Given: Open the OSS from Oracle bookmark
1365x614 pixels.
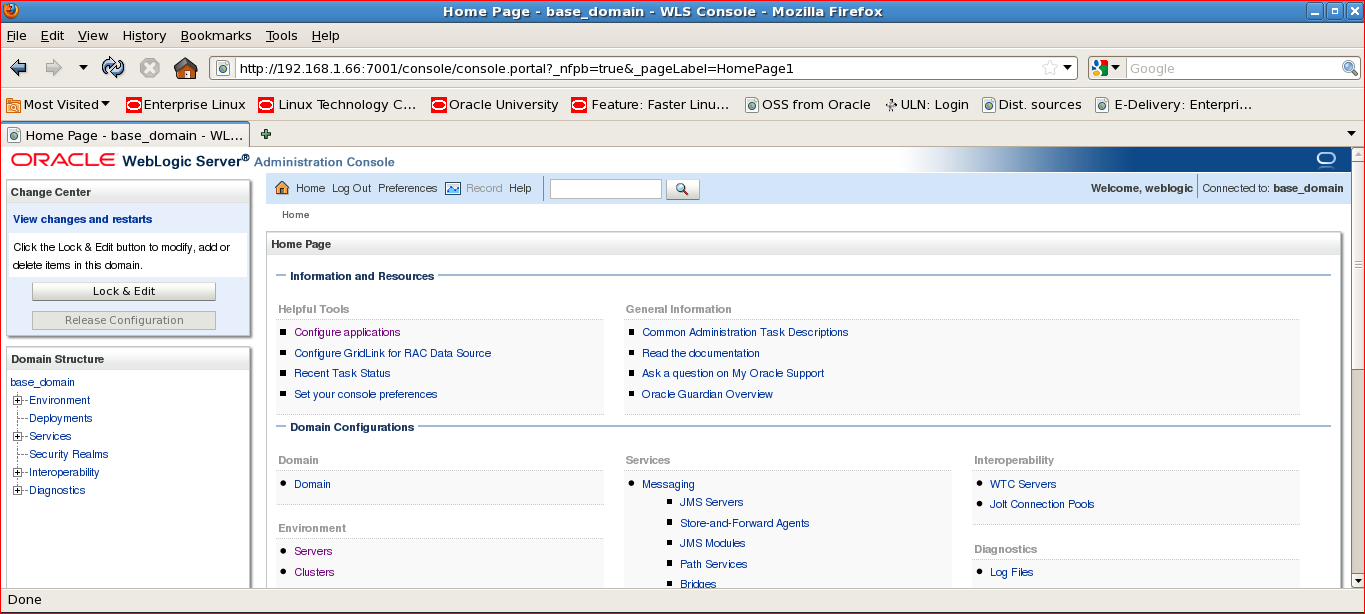Looking at the screenshot, I should (x=808, y=104).
